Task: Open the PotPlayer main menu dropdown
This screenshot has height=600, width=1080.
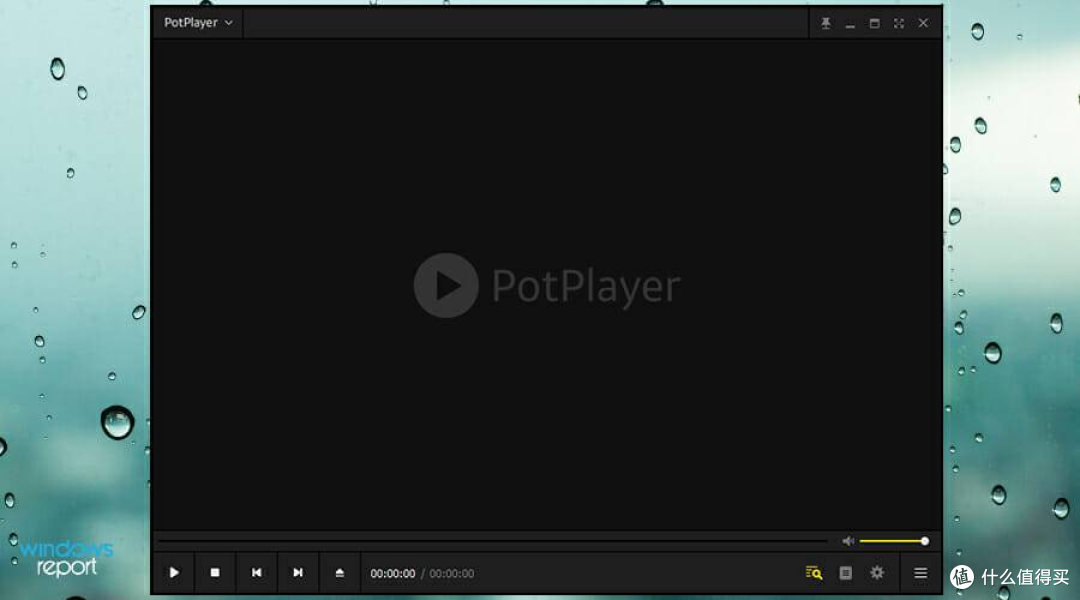Action: click(x=198, y=23)
